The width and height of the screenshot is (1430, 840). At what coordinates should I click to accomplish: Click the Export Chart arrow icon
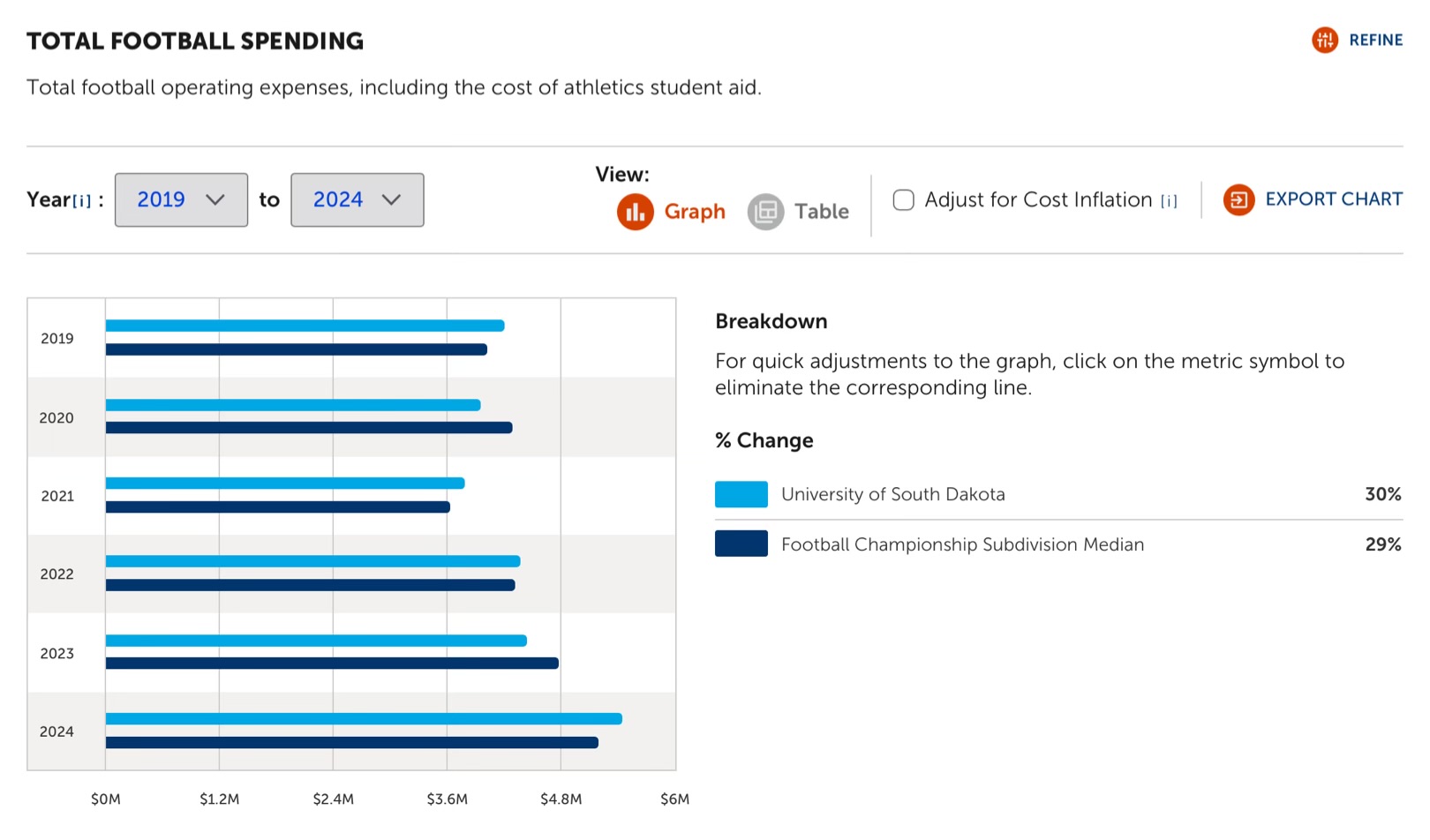(1238, 200)
